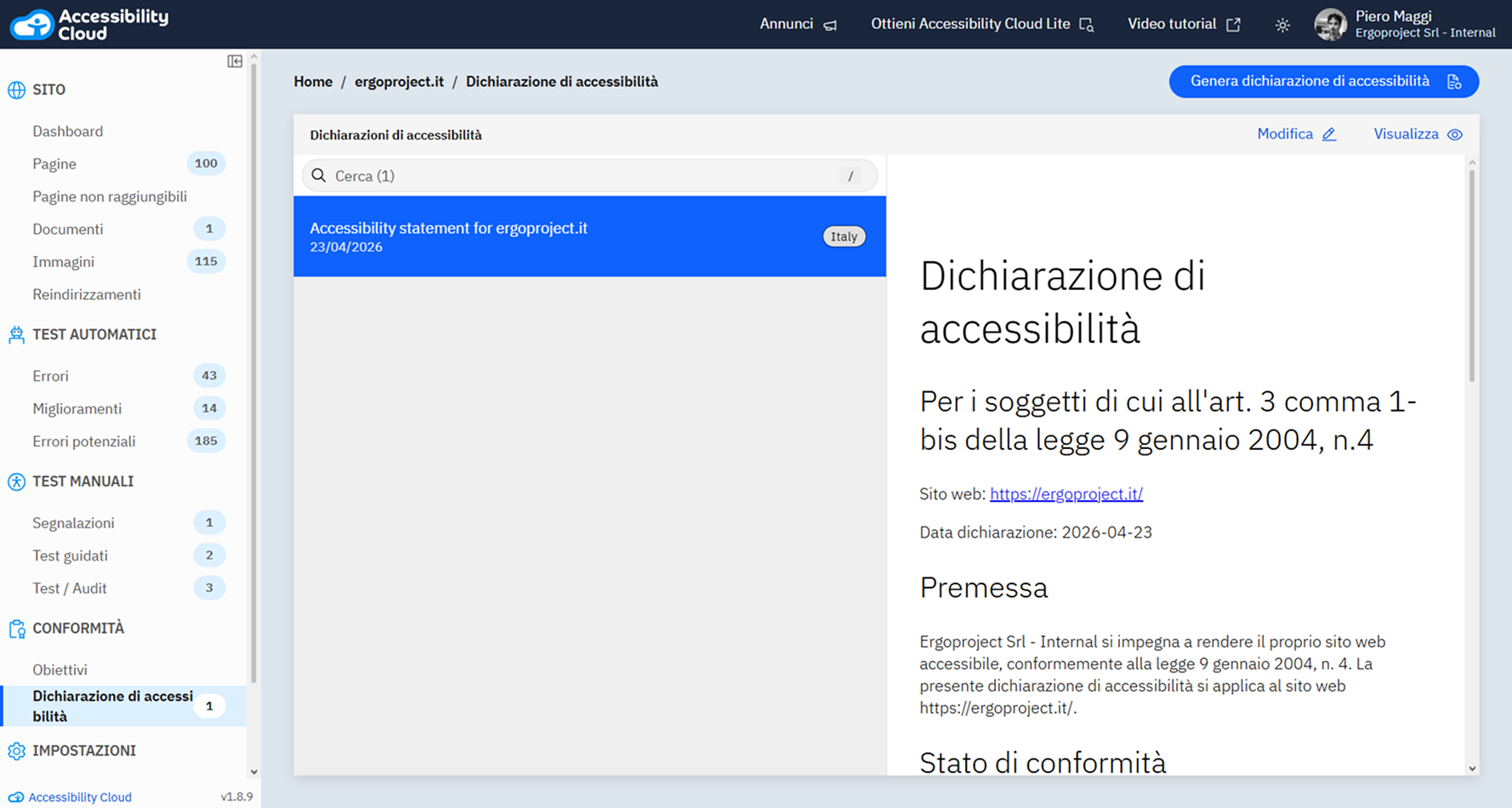Click the 185 badge beside Errori potenziali
The height and width of the screenshot is (808, 1512).
click(206, 441)
